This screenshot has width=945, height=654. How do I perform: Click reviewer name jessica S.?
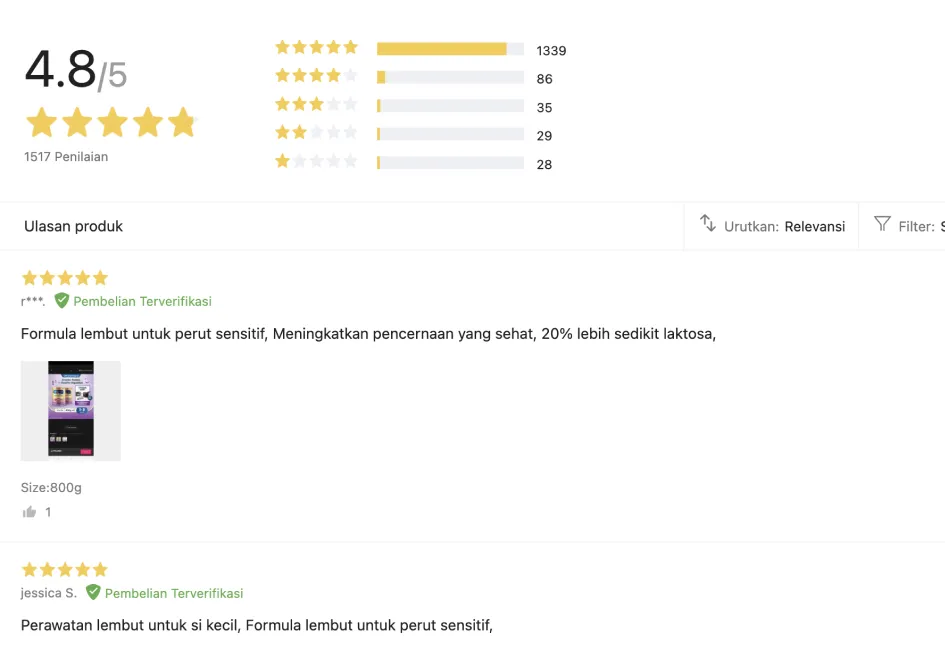click(x=49, y=593)
